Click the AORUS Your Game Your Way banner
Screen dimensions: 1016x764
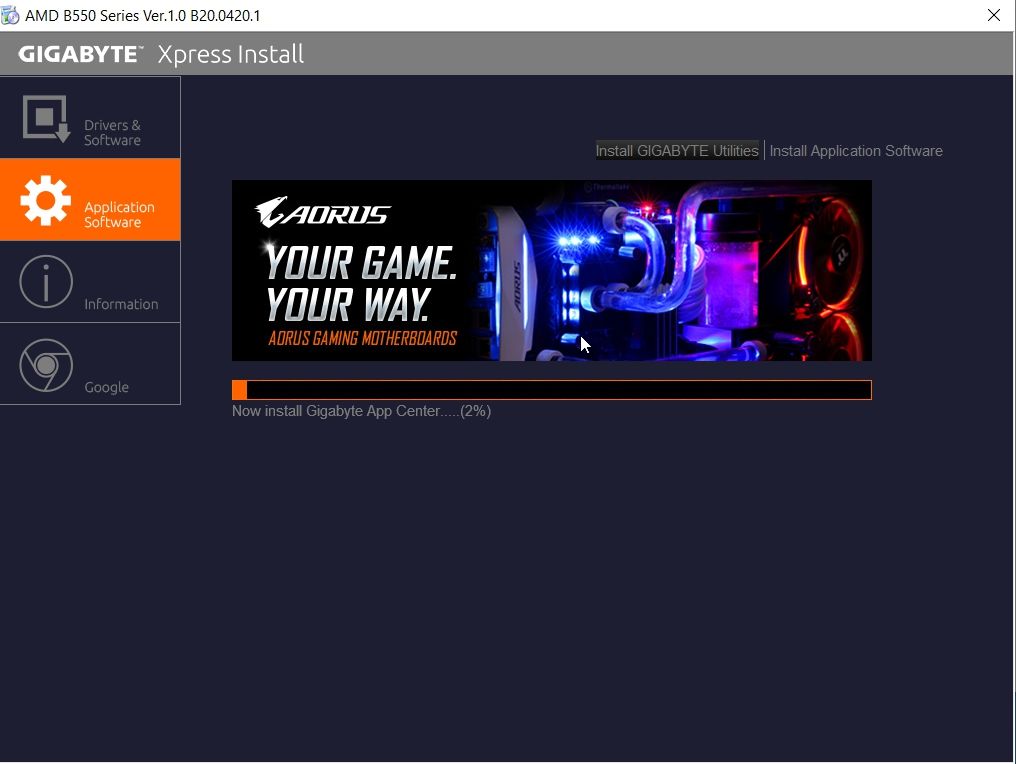click(x=551, y=270)
